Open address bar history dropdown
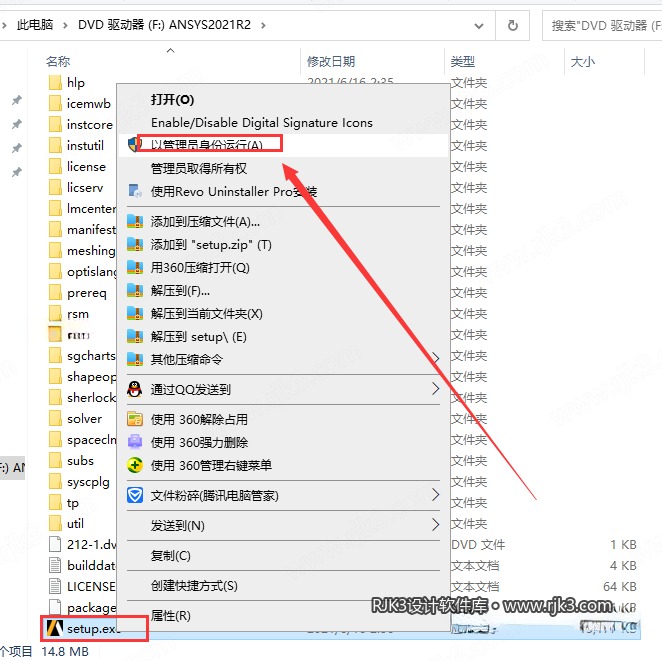Screen dimensions: 662x661 pos(479,26)
